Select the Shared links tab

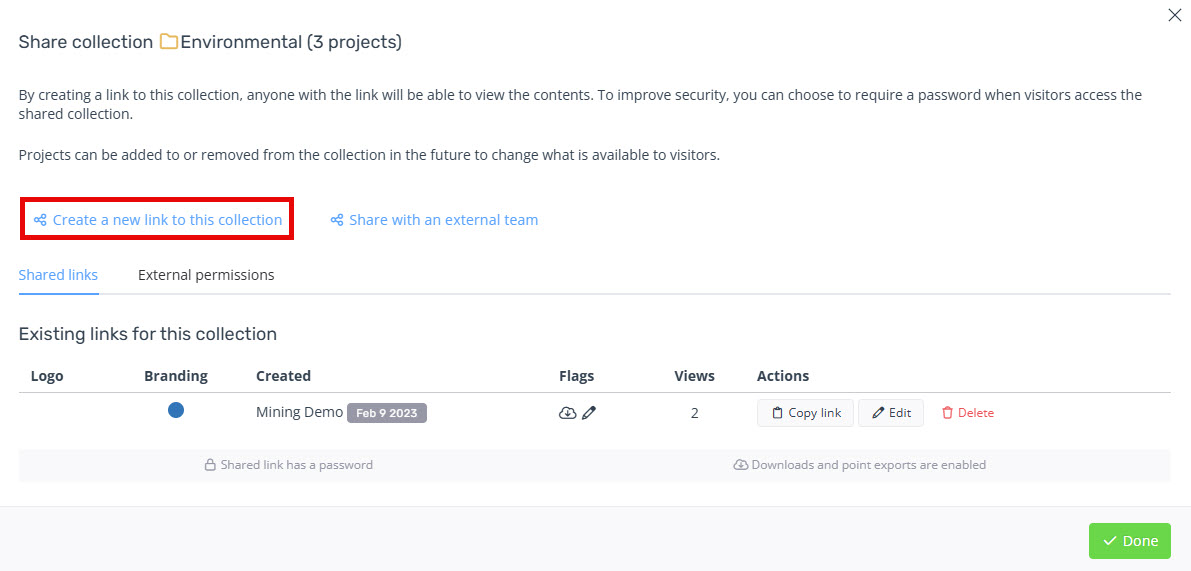pos(58,275)
